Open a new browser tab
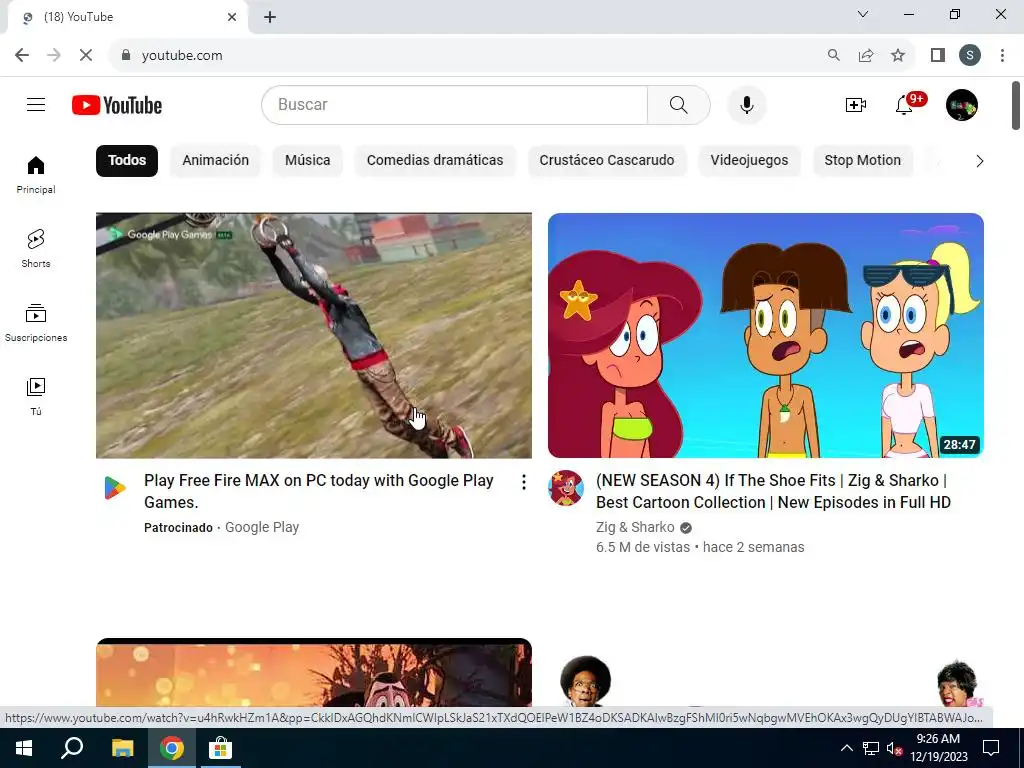This screenshot has width=1024, height=768. 270,17
